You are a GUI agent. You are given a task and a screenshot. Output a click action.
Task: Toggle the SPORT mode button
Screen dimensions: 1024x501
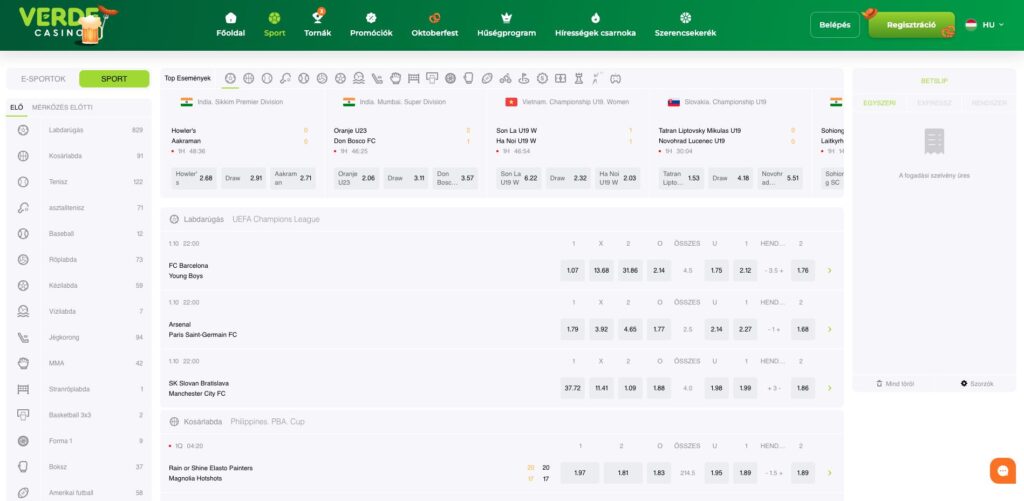coord(114,79)
